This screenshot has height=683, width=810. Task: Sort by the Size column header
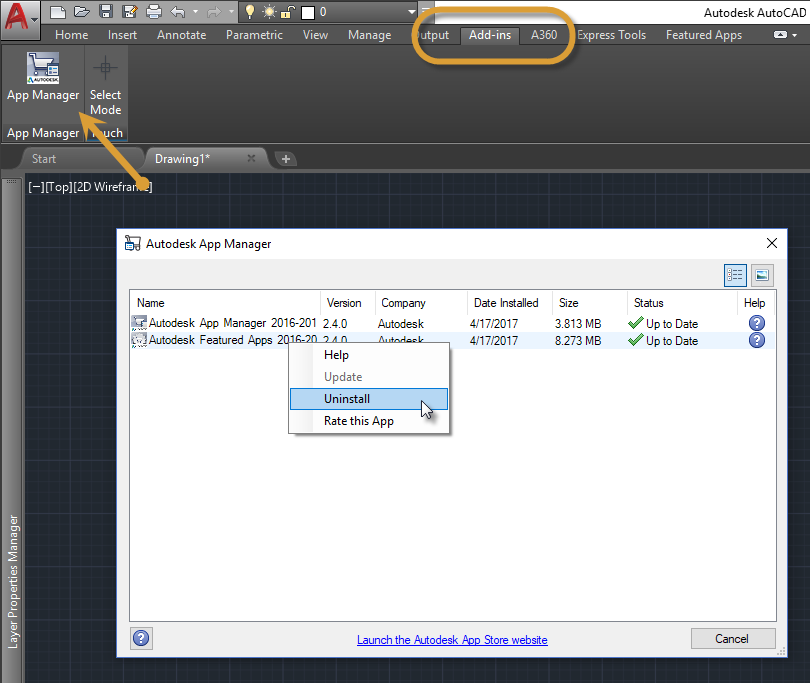[589, 303]
